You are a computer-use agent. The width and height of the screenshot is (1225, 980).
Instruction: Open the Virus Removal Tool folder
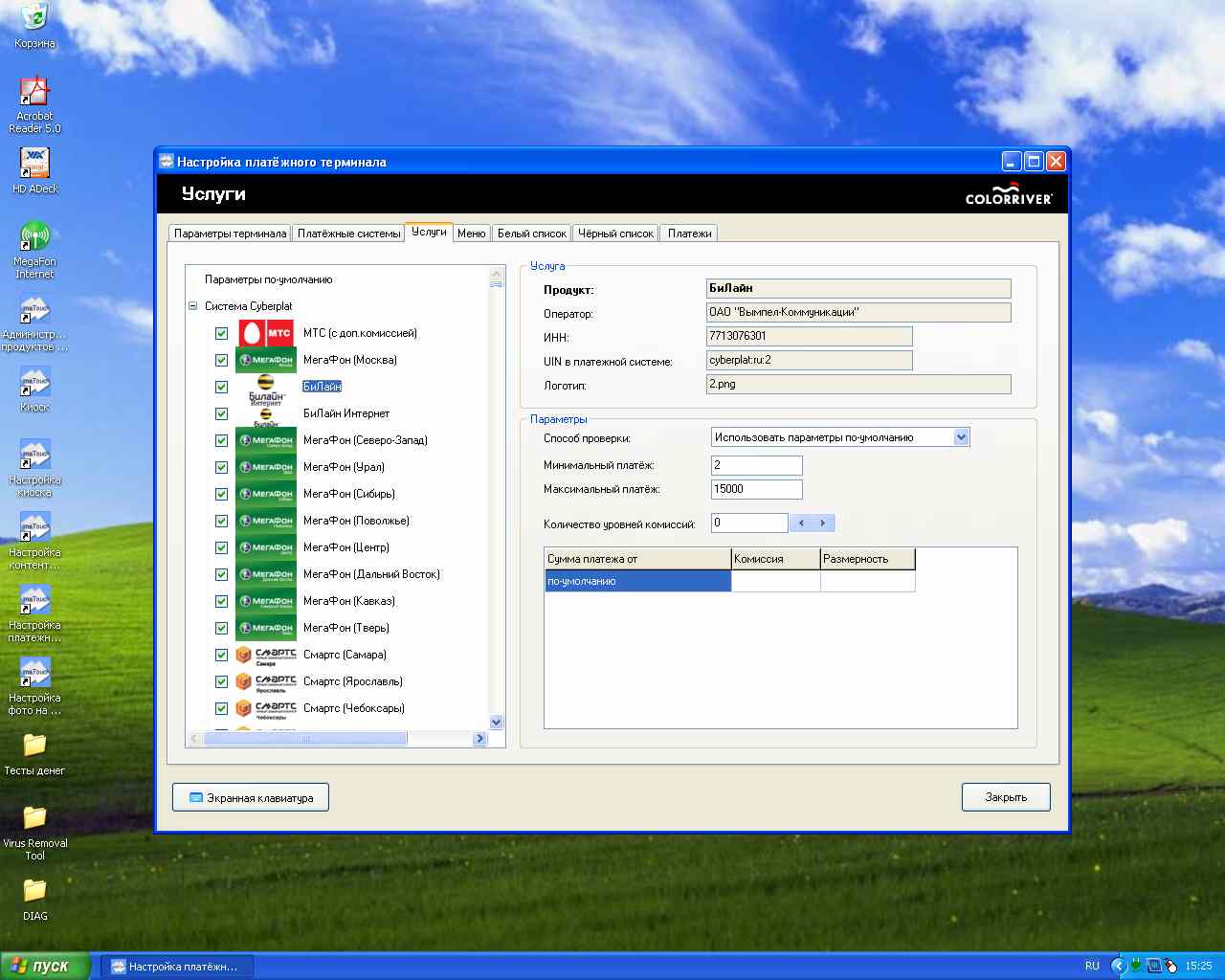coord(34,818)
